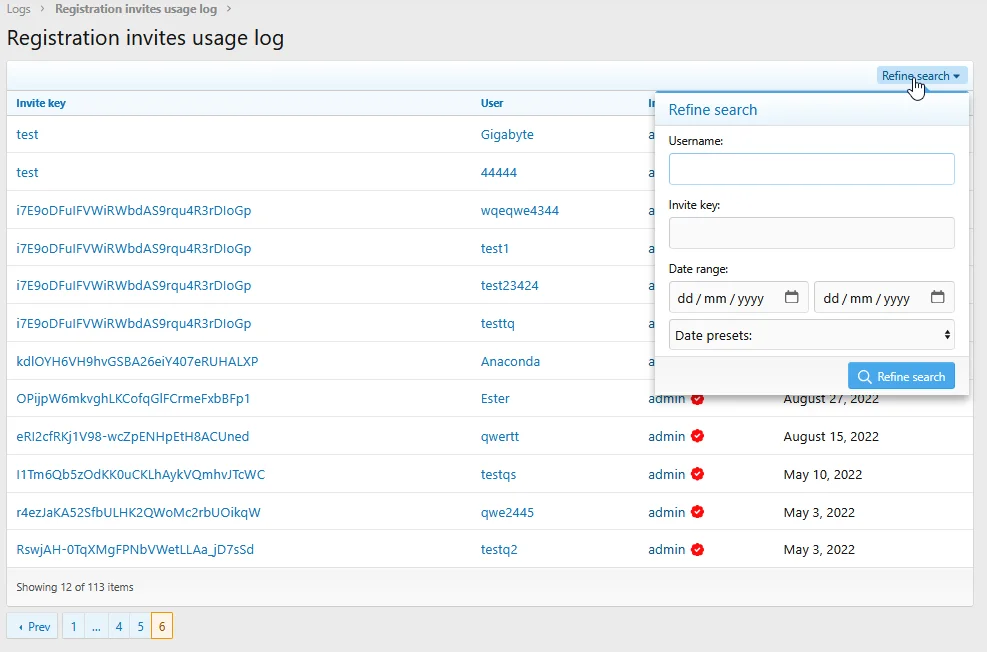Click verified badge beside admin in testqs row
987x652 pixels.
(x=697, y=474)
